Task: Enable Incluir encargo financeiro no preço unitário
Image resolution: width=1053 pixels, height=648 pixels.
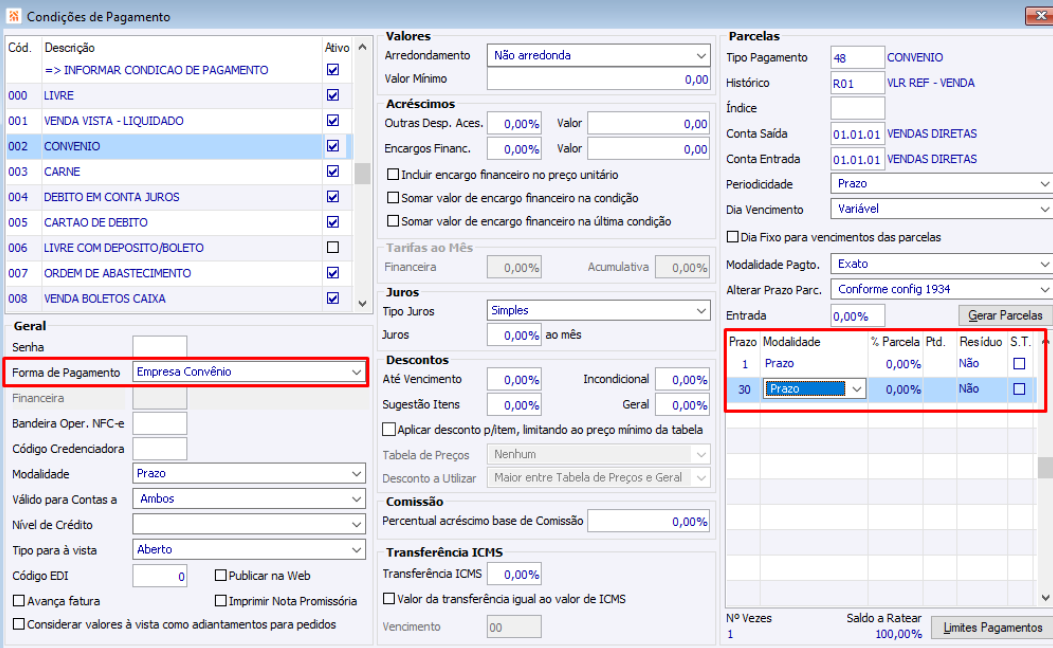Action: [393, 174]
